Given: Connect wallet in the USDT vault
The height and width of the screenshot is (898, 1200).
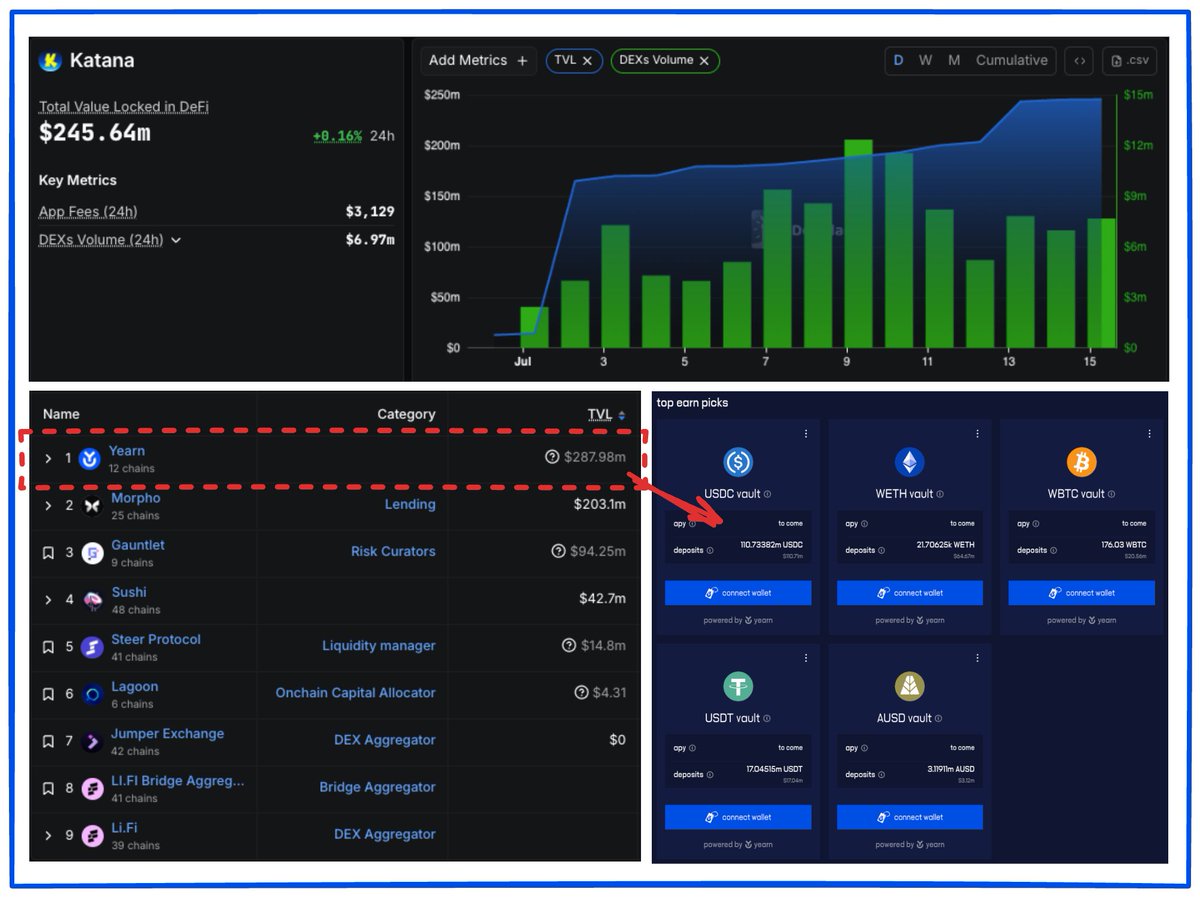Looking at the screenshot, I should [738, 817].
